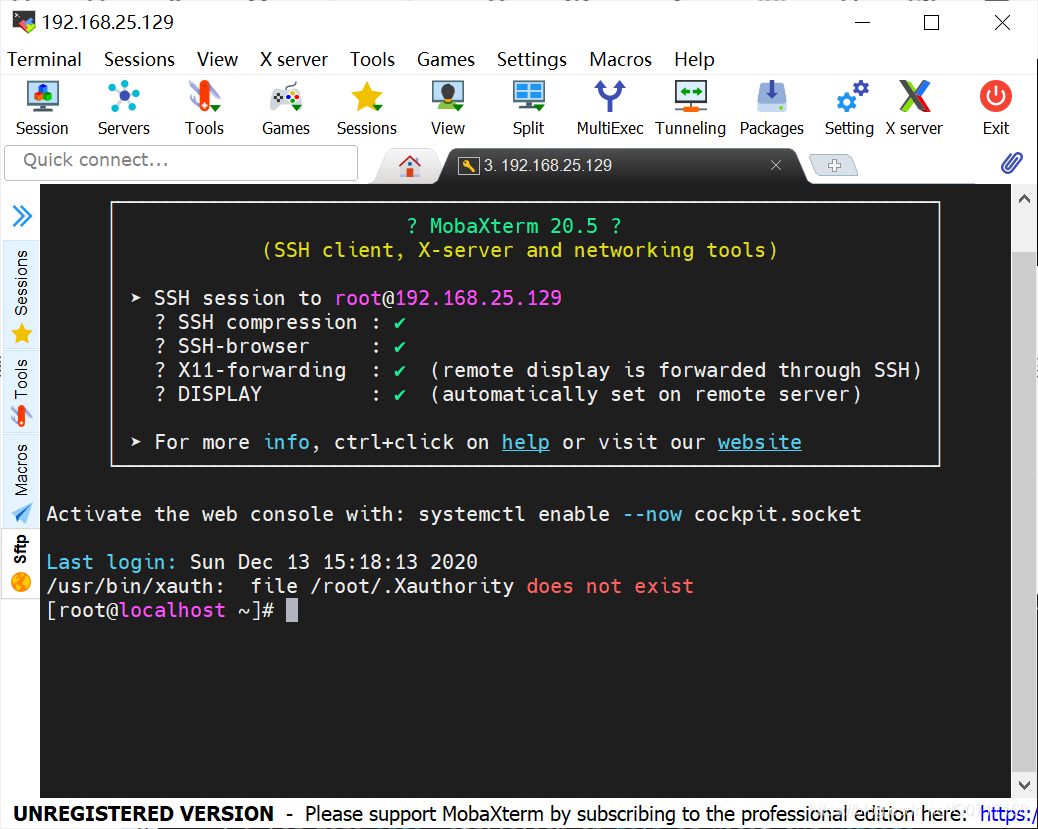
Task: Click the terminal prompt cursor block
Action: coord(292,610)
